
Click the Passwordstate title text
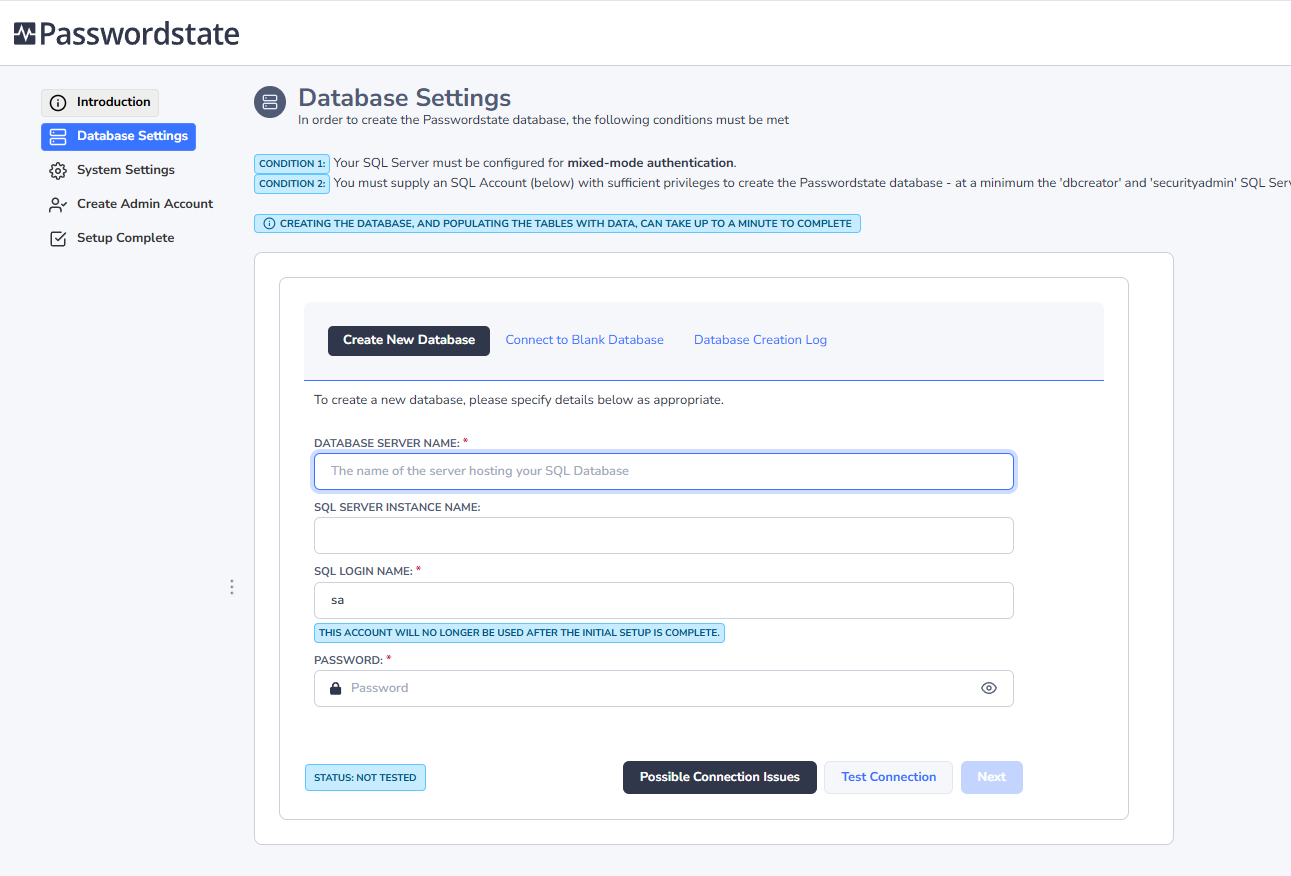140,34
